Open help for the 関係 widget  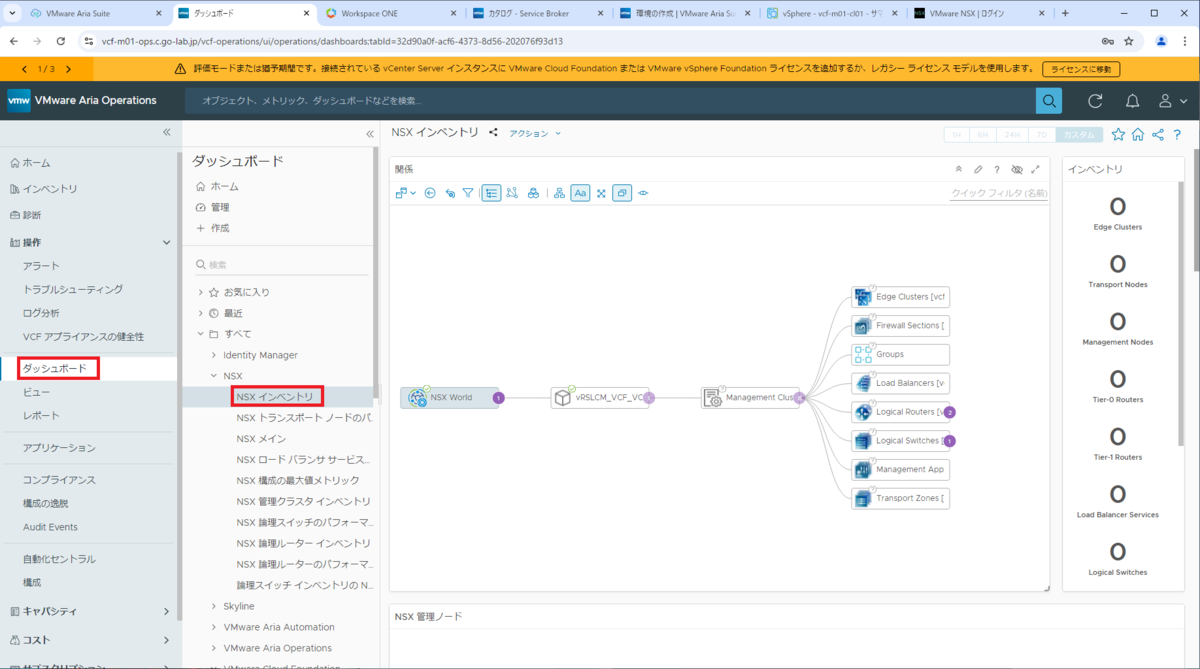click(997, 170)
